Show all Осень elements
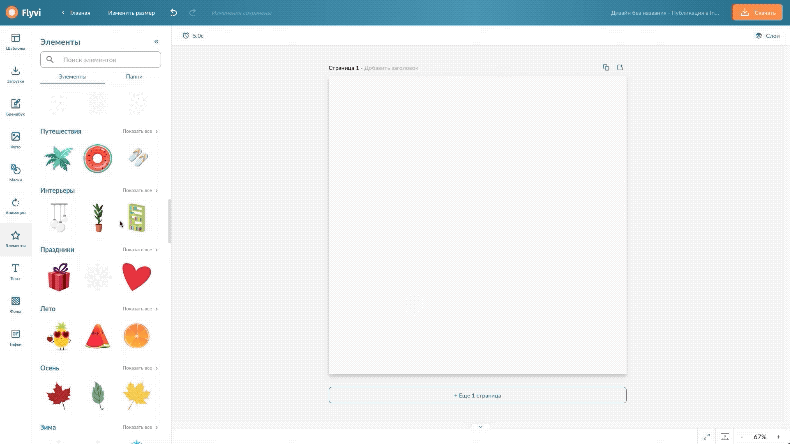Screen dimensions: 790x444 pos(140,368)
